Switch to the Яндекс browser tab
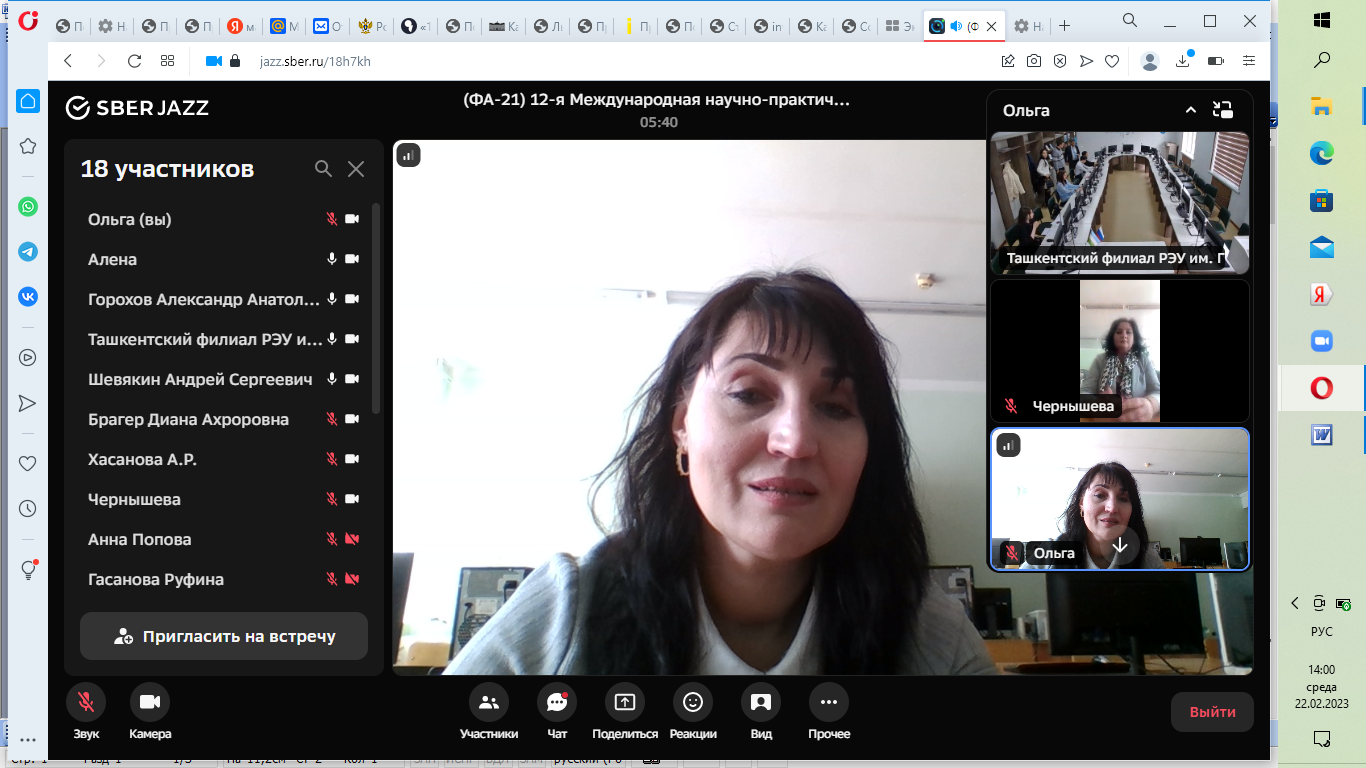This screenshot has height=768, width=1366. coord(240,26)
